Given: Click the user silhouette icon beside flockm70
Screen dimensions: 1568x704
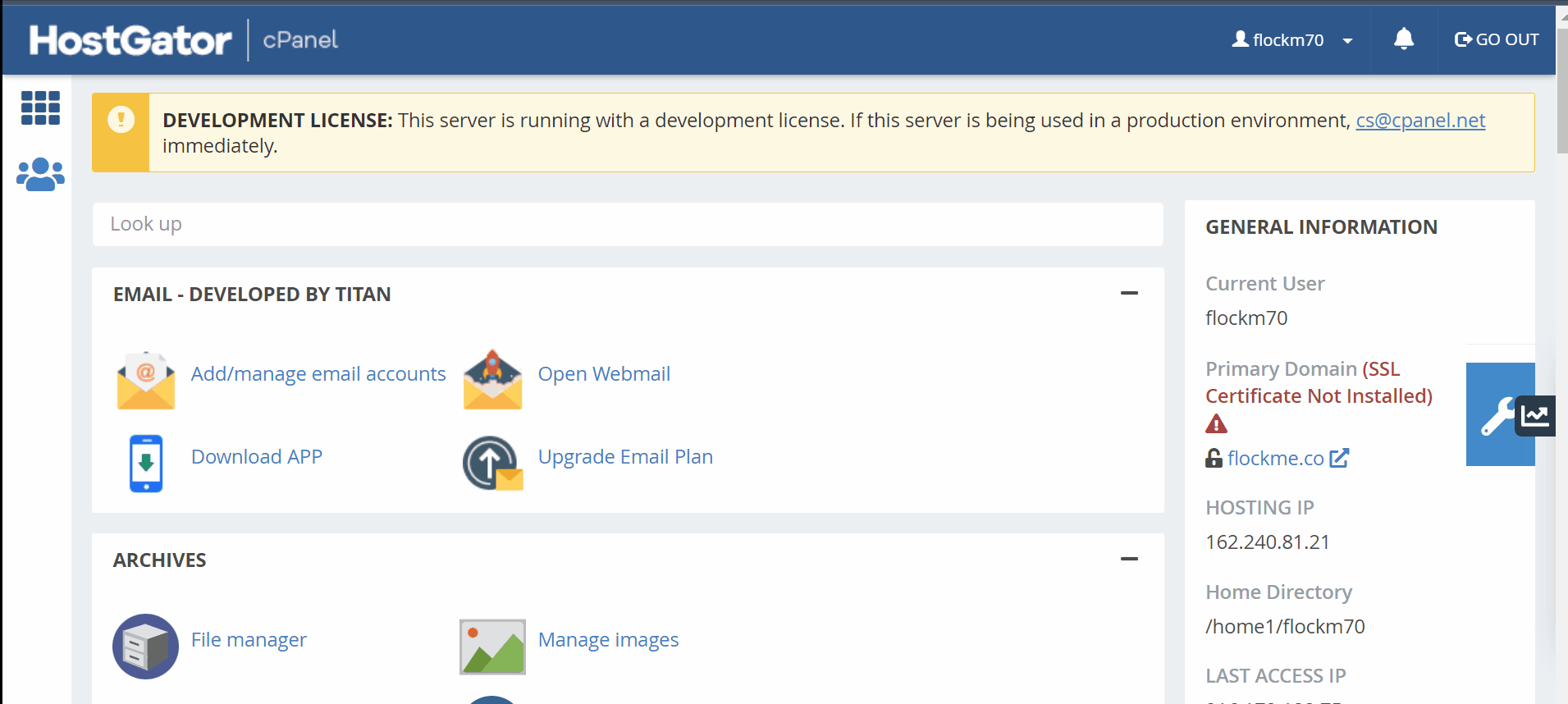Looking at the screenshot, I should coord(1241,39).
